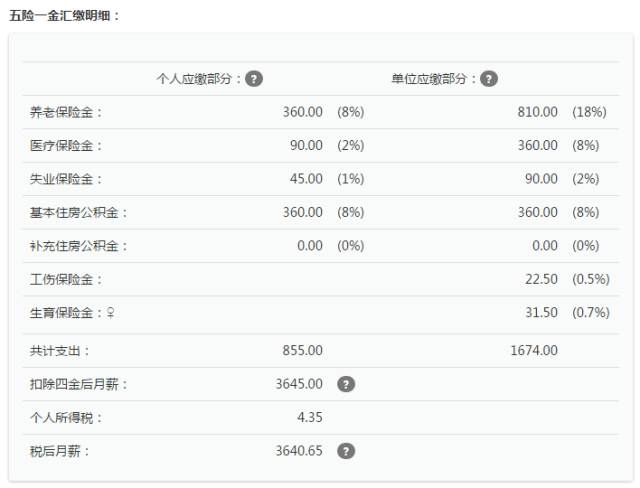Click personal 医疗保险金 amount 90.00

(306, 145)
